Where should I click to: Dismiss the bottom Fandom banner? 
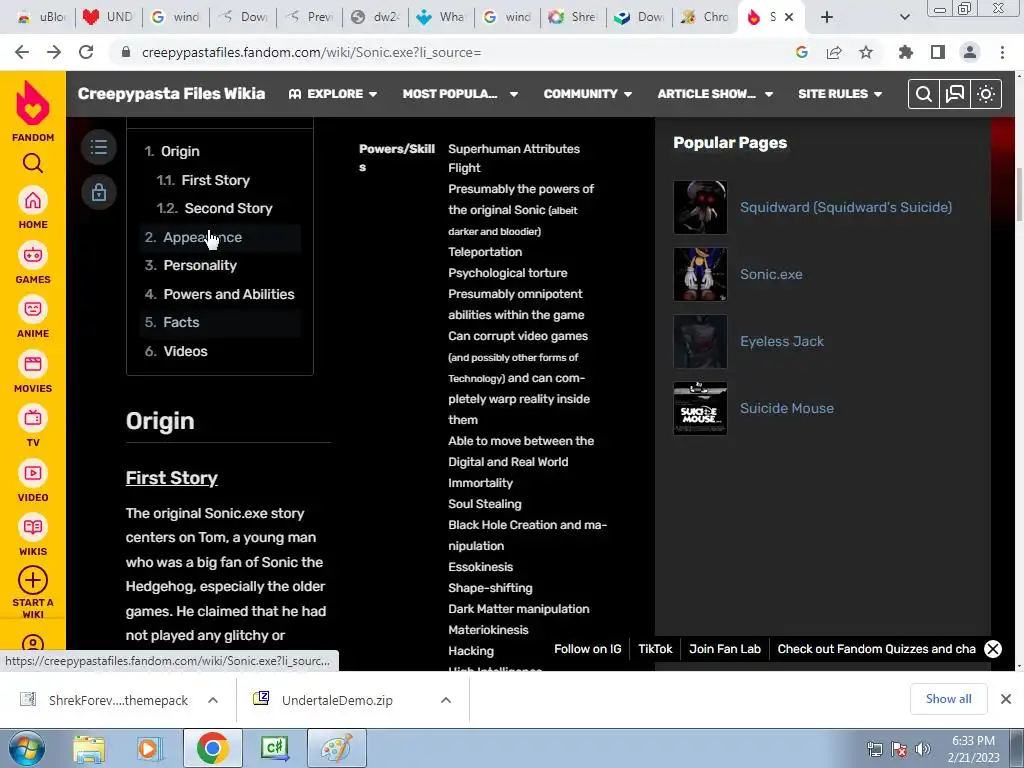point(993,648)
